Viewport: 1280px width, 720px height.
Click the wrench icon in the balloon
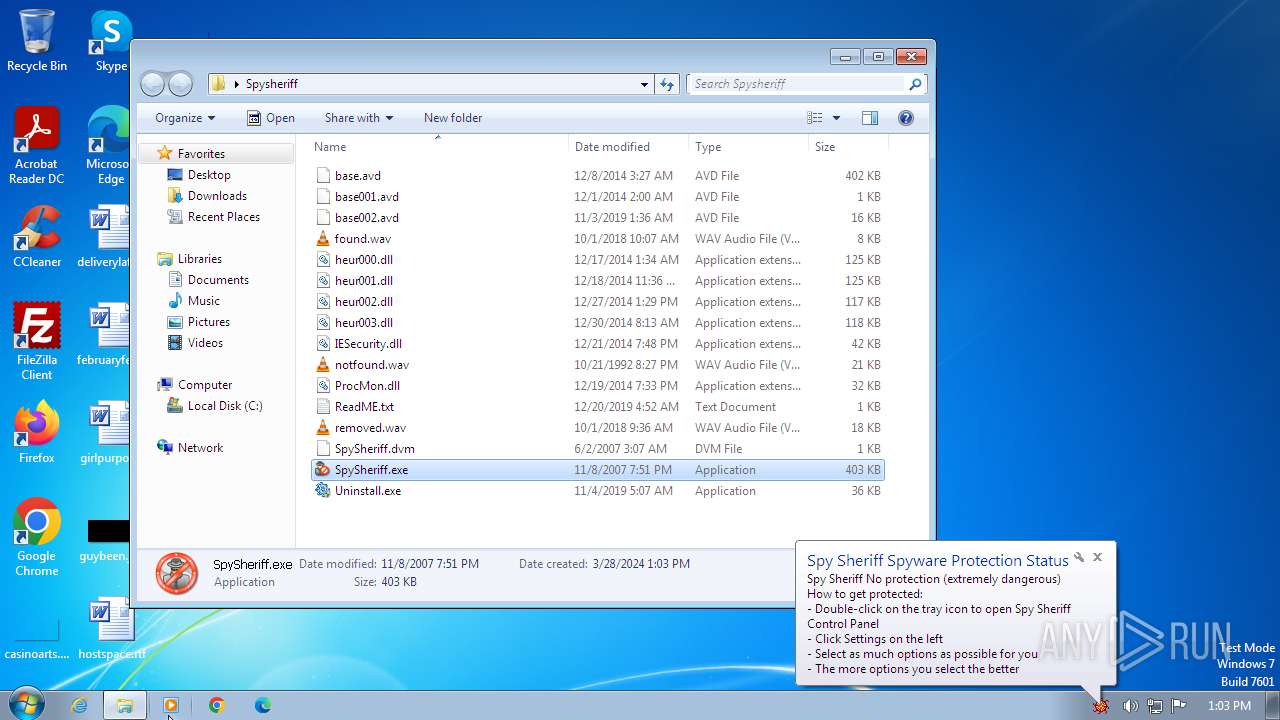(x=1079, y=557)
